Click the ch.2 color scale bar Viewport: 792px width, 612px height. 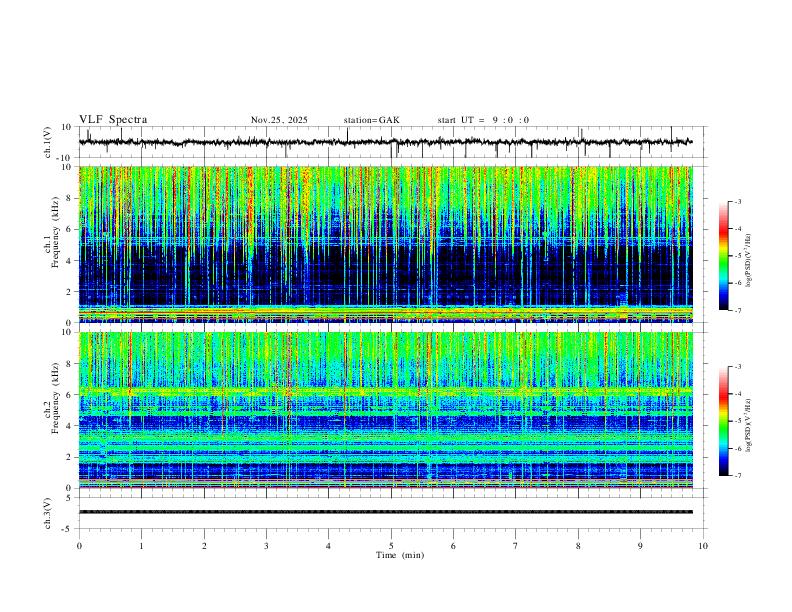pyautogui.click(x=723, y=421)
